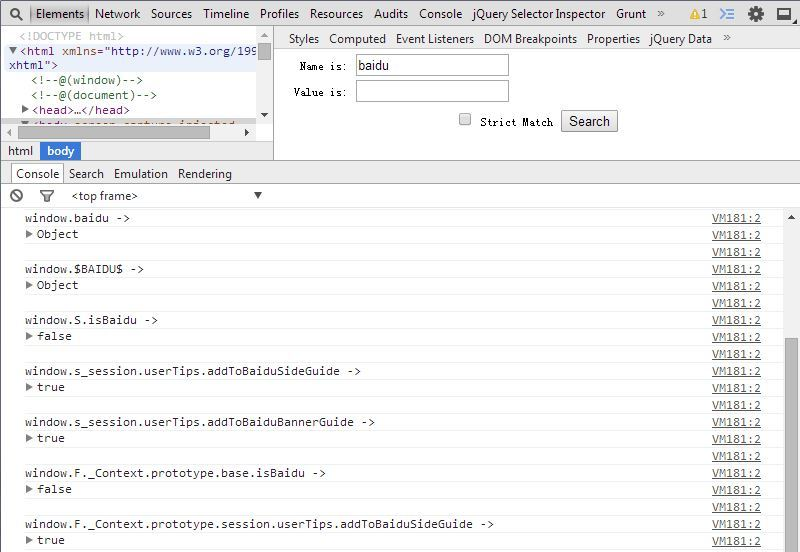The width and height of the screenshot is (800, 552).
Task: Open jQuery Selector Inspector panel
Action: click(539, 14)
